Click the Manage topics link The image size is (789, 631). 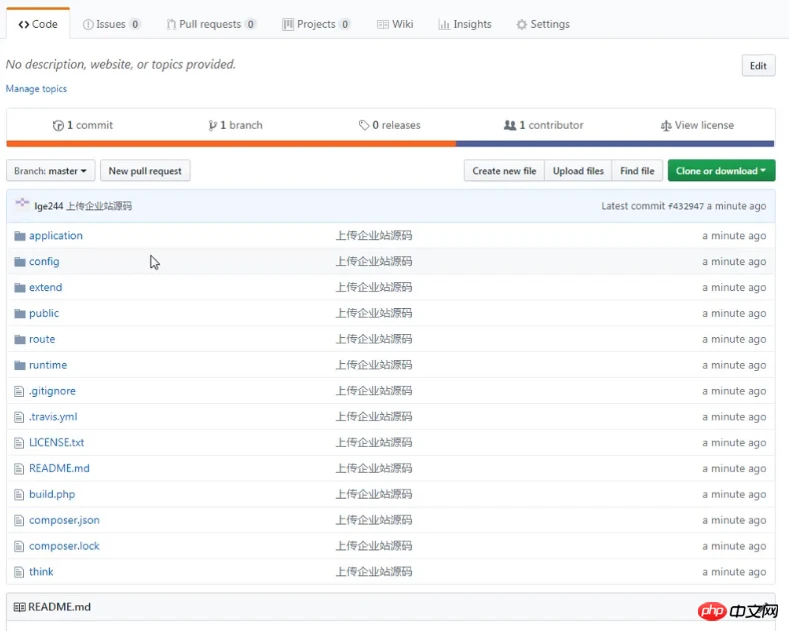point(36,89)
